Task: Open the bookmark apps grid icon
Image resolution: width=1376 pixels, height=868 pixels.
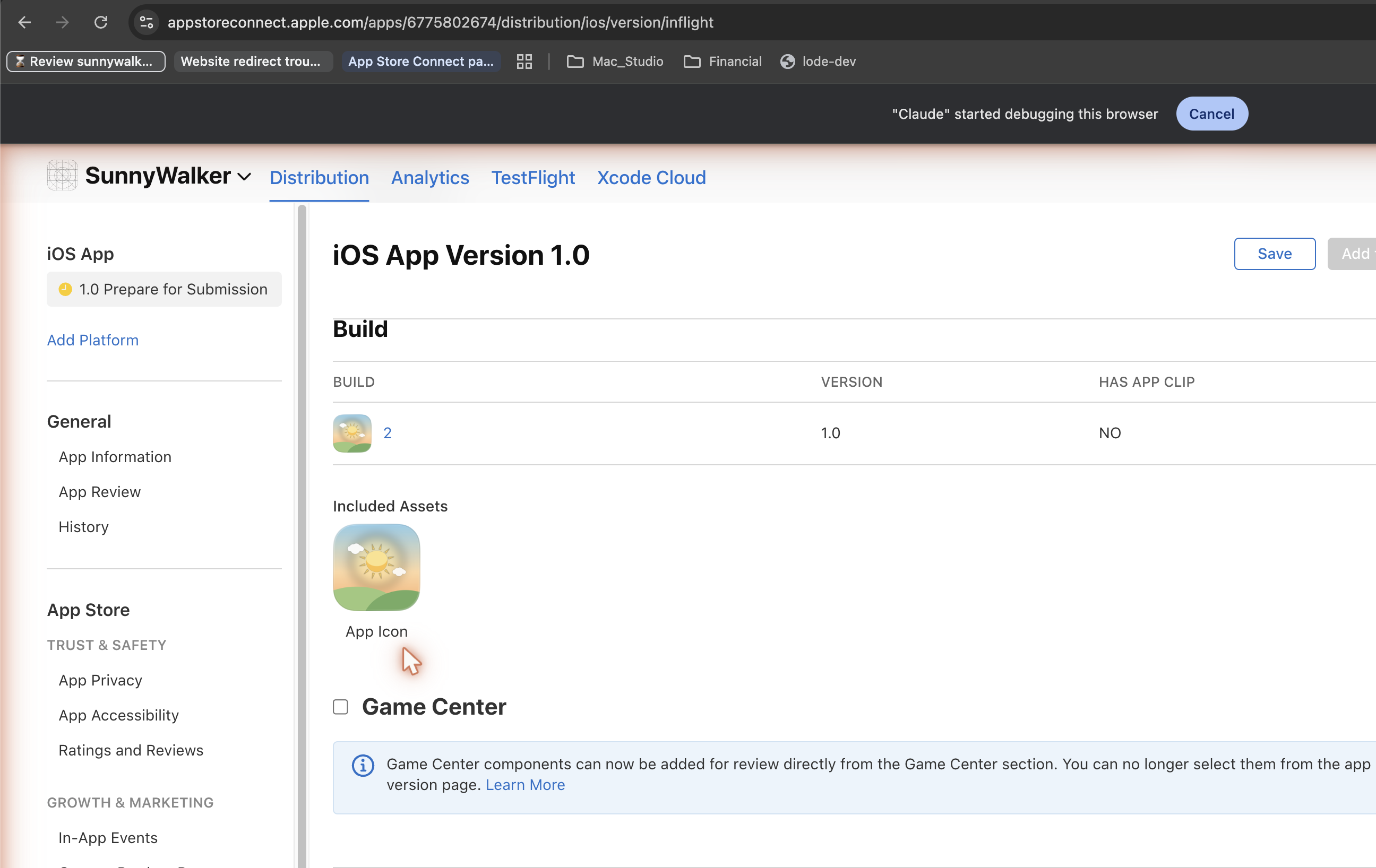Action: (524, 61)
